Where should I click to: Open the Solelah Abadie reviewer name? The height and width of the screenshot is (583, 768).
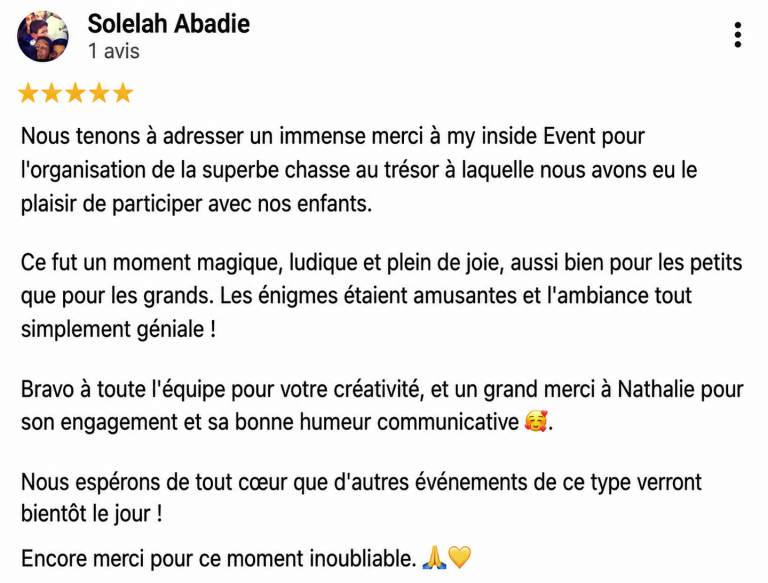[x=168, y=24]
